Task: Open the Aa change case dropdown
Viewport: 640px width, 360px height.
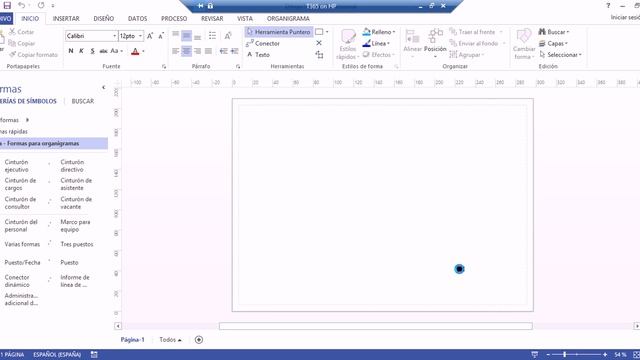Action: 117,51
